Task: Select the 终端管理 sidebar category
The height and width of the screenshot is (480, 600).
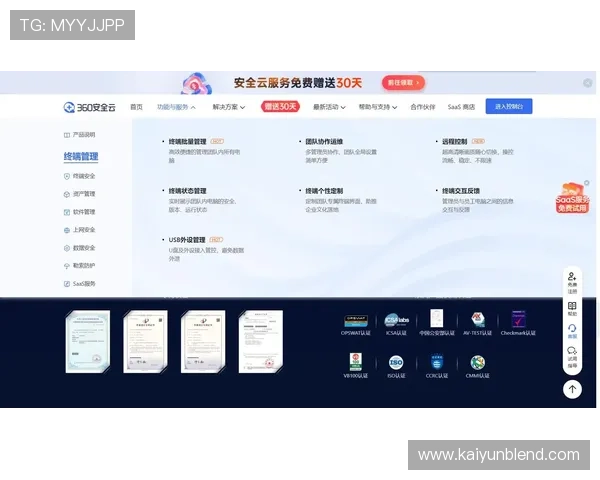Action: click(x=81, y=156)
